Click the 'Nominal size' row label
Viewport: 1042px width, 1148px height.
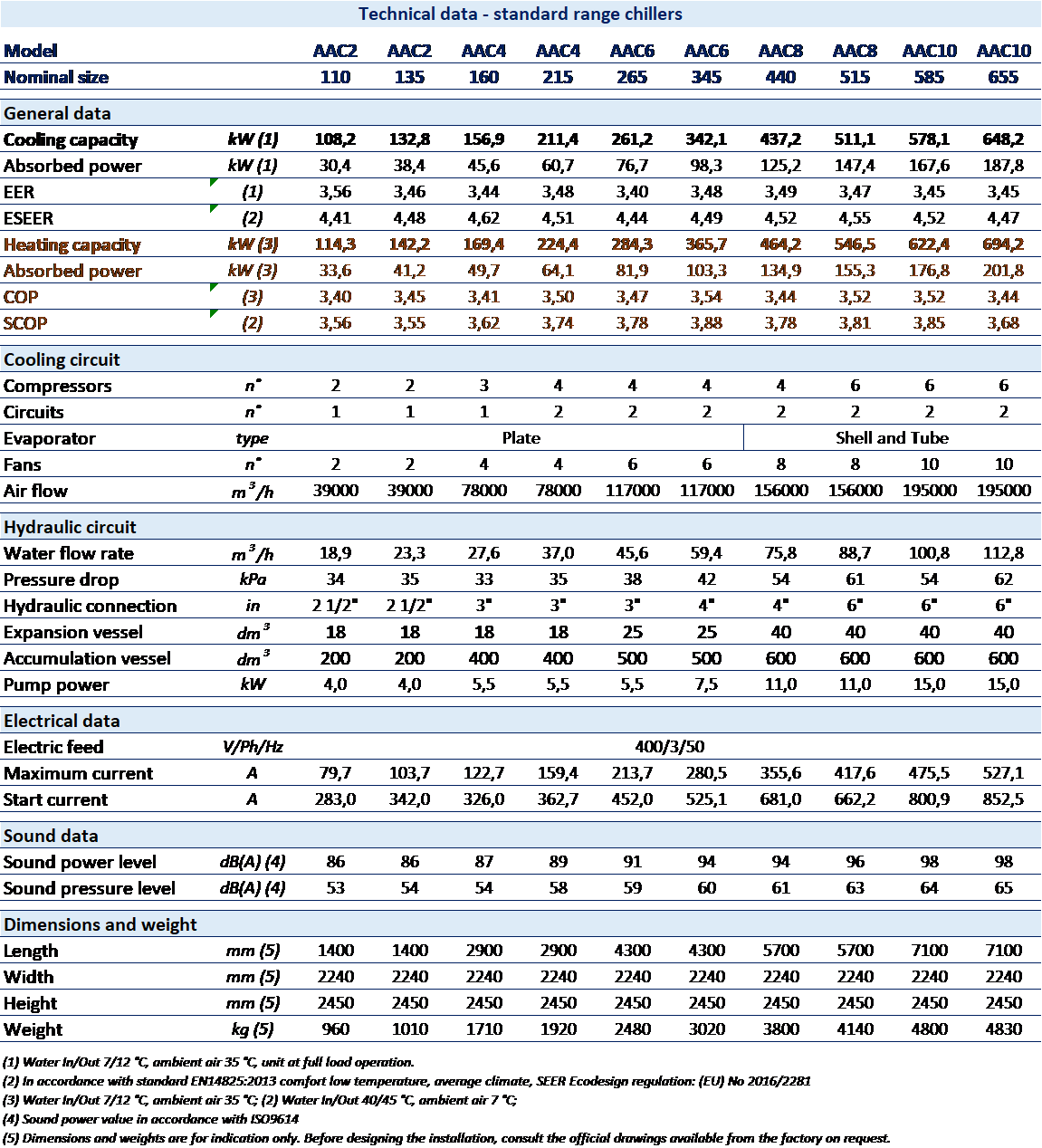pos(55,77)
